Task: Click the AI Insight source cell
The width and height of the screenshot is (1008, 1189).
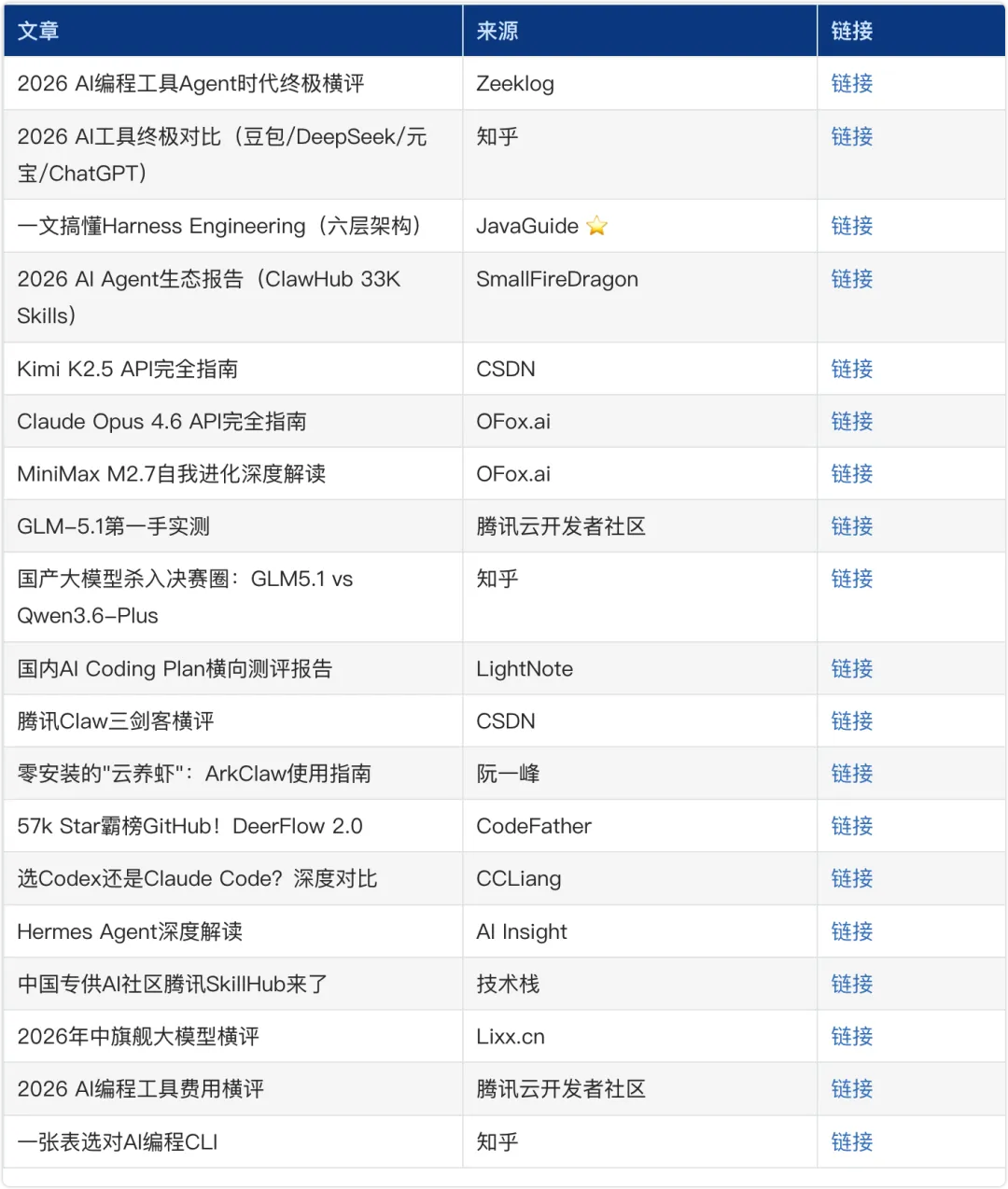Action: tap(639, 931)
